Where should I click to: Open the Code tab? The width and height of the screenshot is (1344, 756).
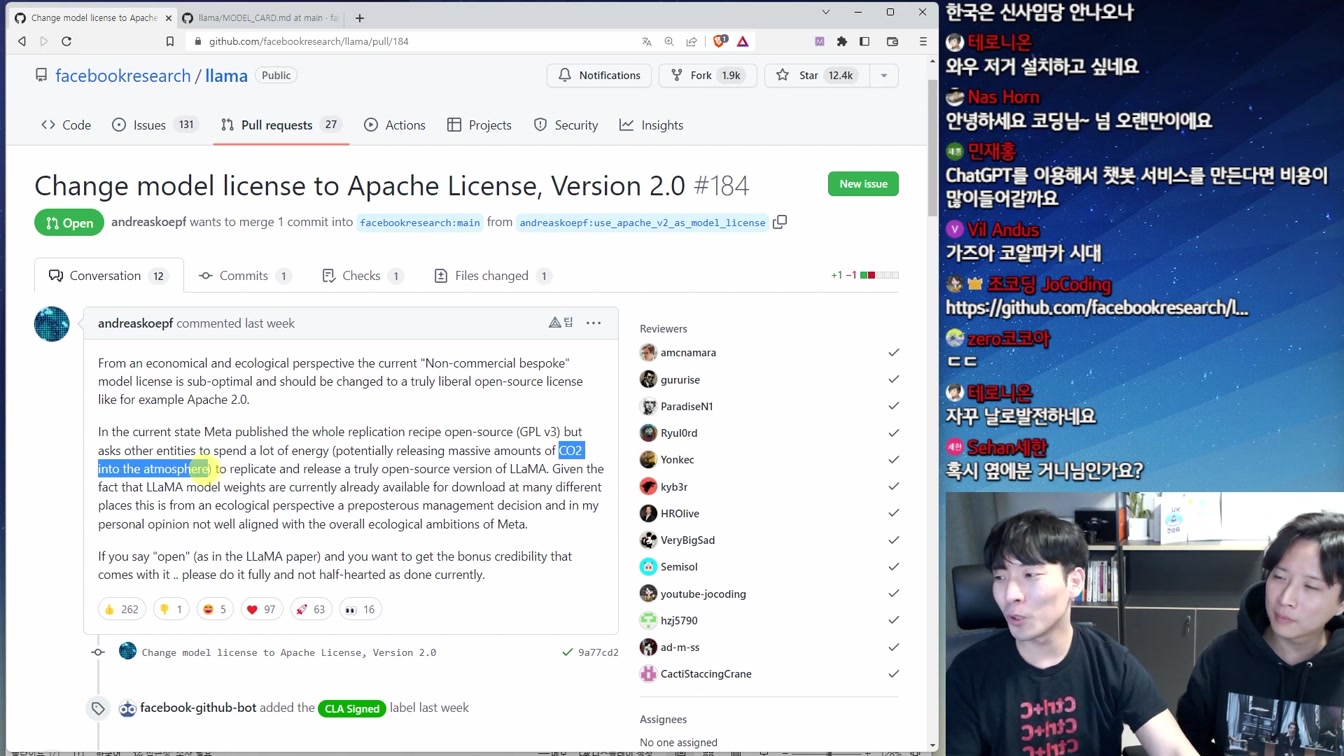tap(66, 125)
